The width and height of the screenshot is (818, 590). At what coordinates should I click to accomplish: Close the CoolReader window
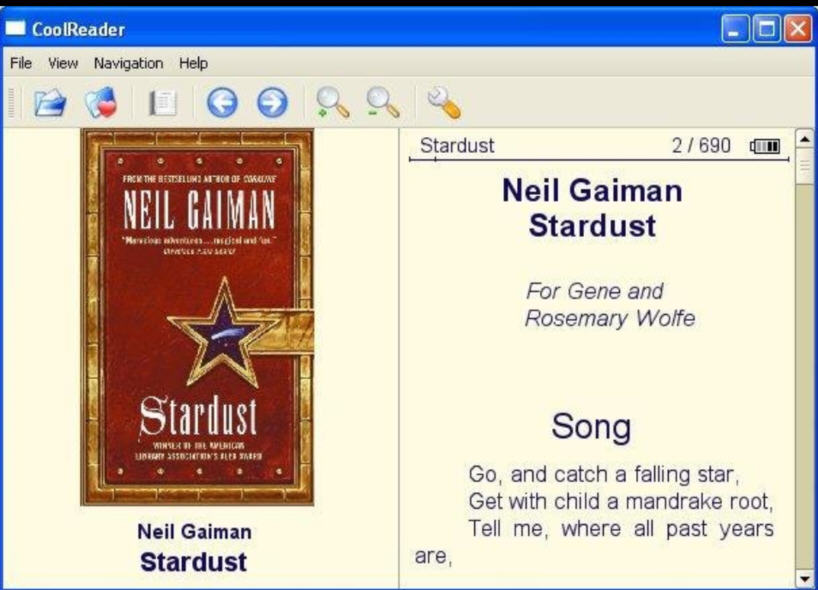(798, 29)
